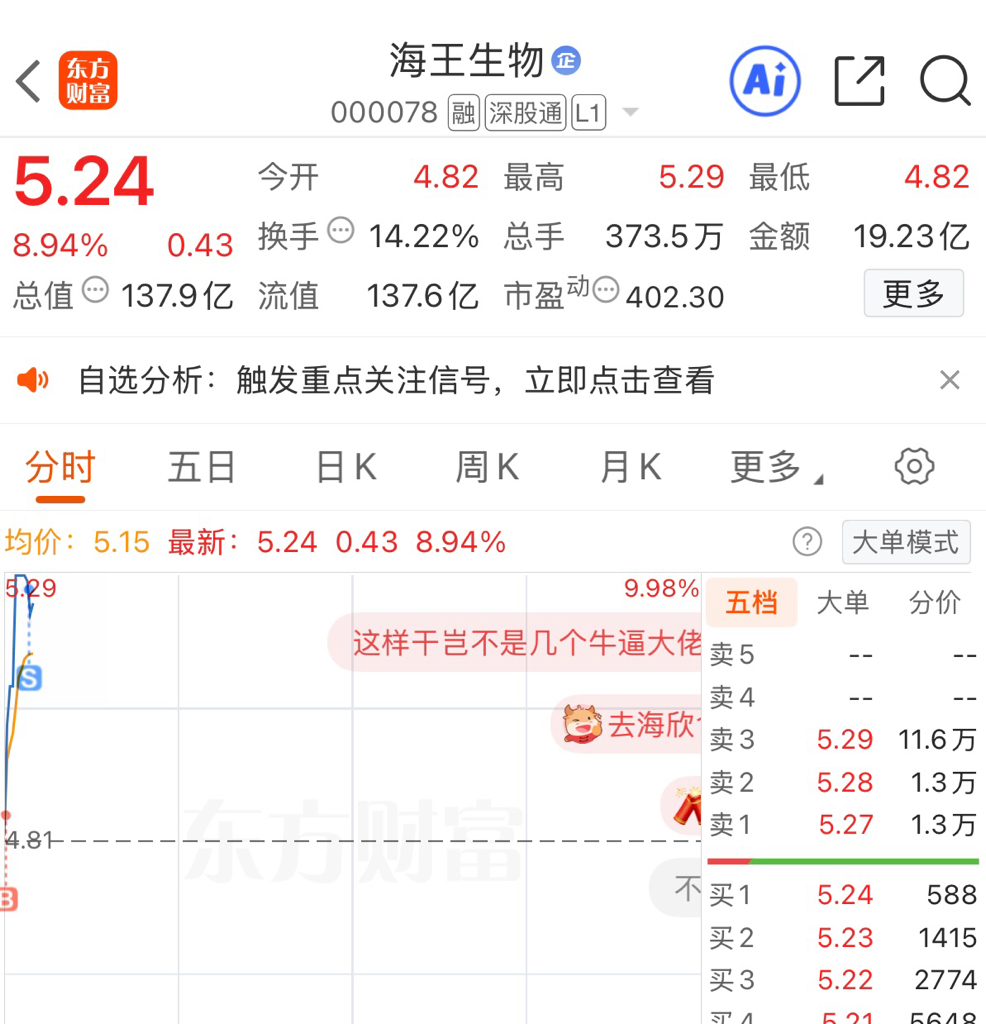Open the search magnifier icon
The width and height of the screenshot is (986, 1024).
tap(945, 81)
